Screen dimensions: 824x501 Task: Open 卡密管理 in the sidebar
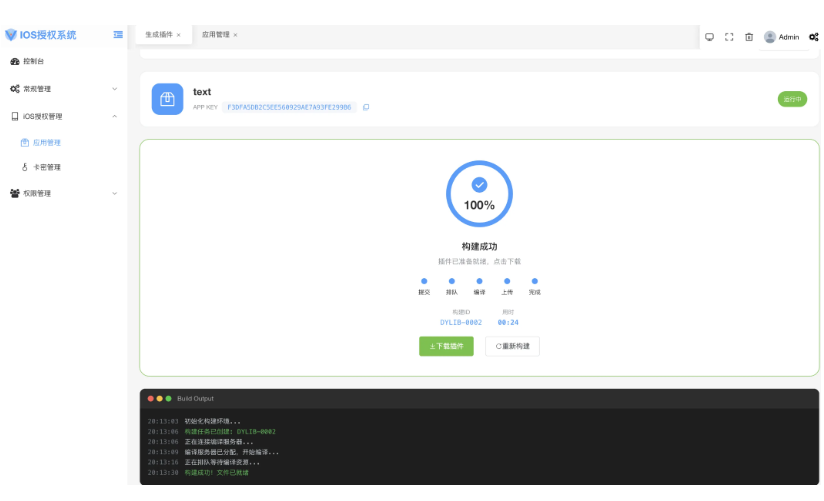pyautogui.click(x=47, y=167)
